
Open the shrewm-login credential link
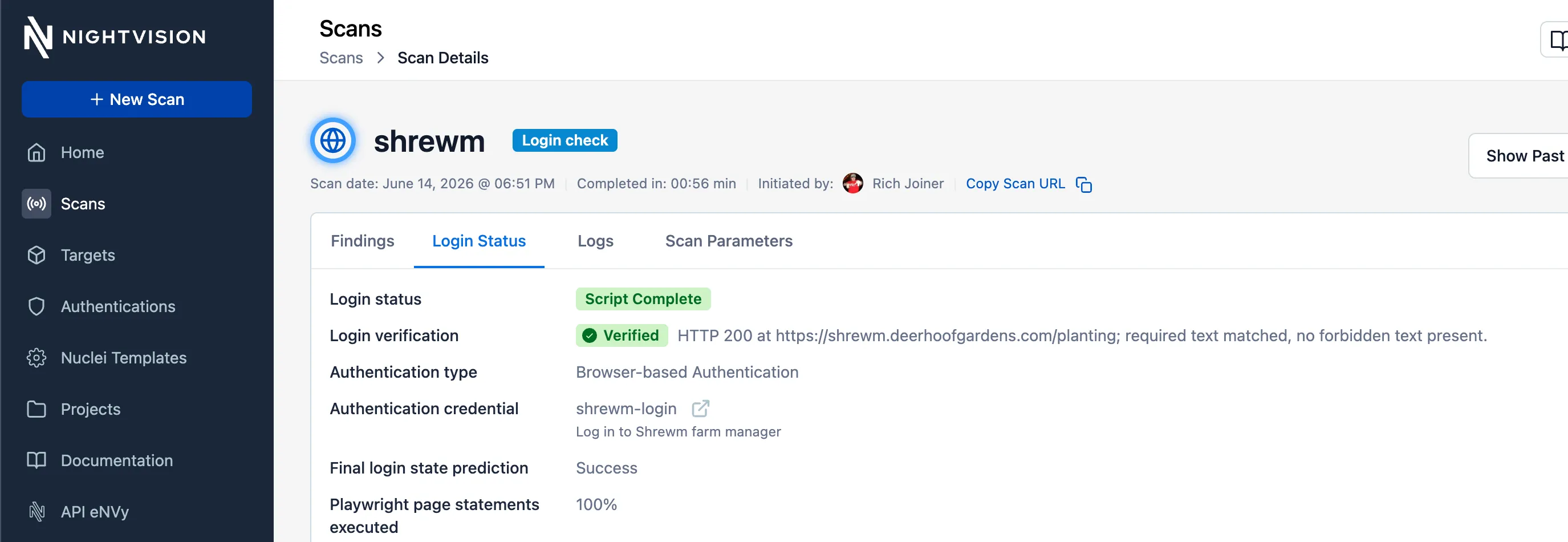625,408
